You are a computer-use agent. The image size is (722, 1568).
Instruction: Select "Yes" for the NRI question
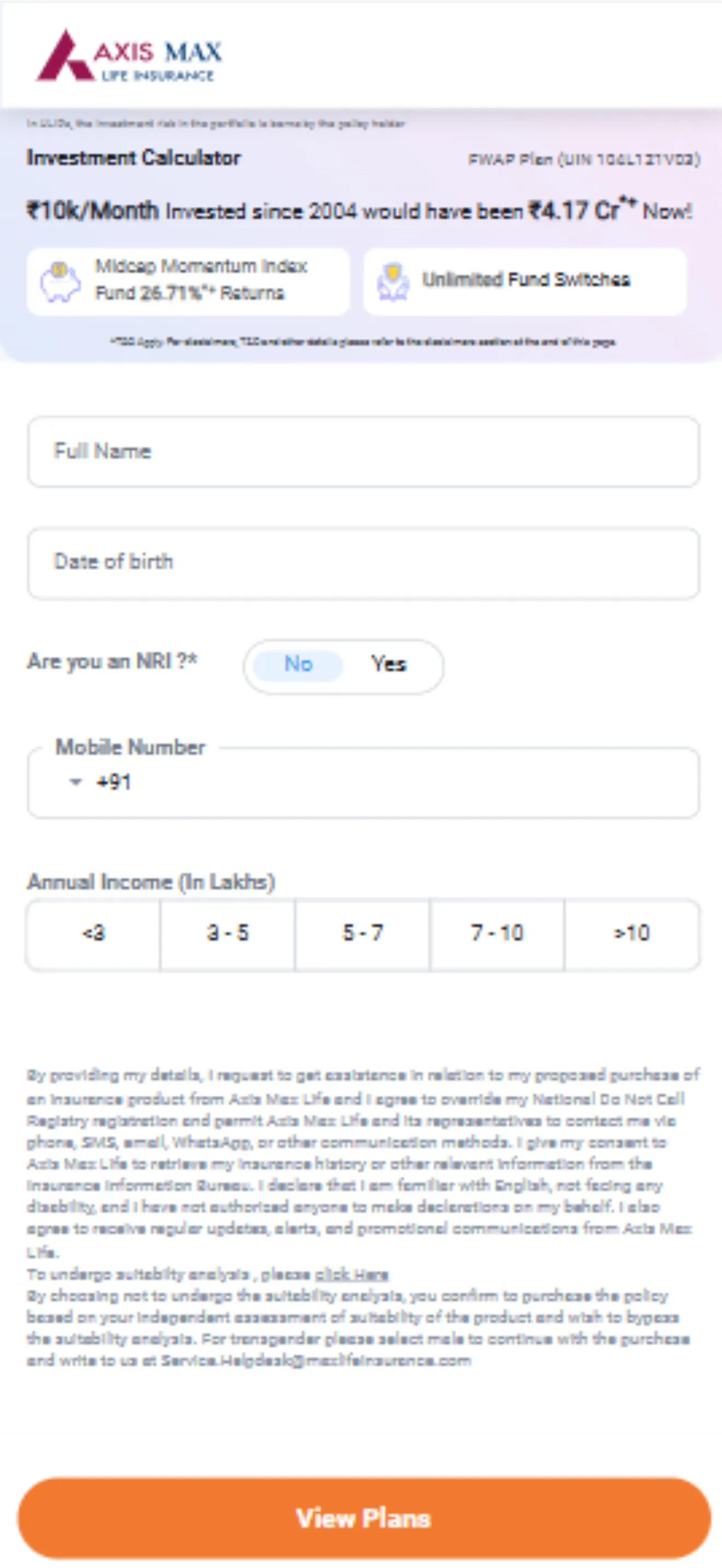[x=388, y=665]
